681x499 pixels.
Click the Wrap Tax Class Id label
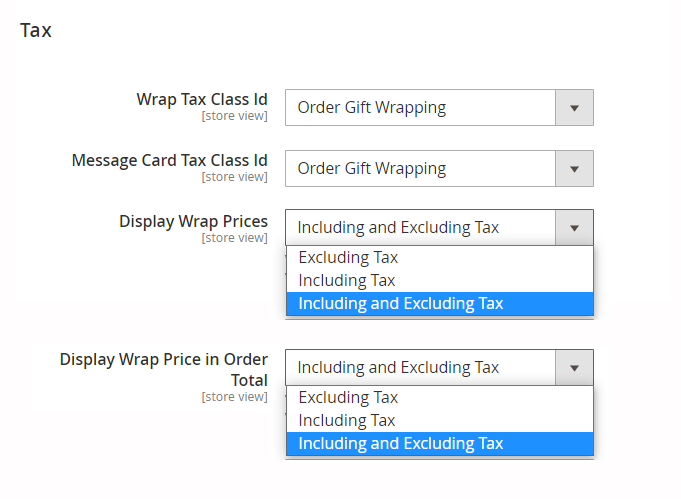pos(202,99)
